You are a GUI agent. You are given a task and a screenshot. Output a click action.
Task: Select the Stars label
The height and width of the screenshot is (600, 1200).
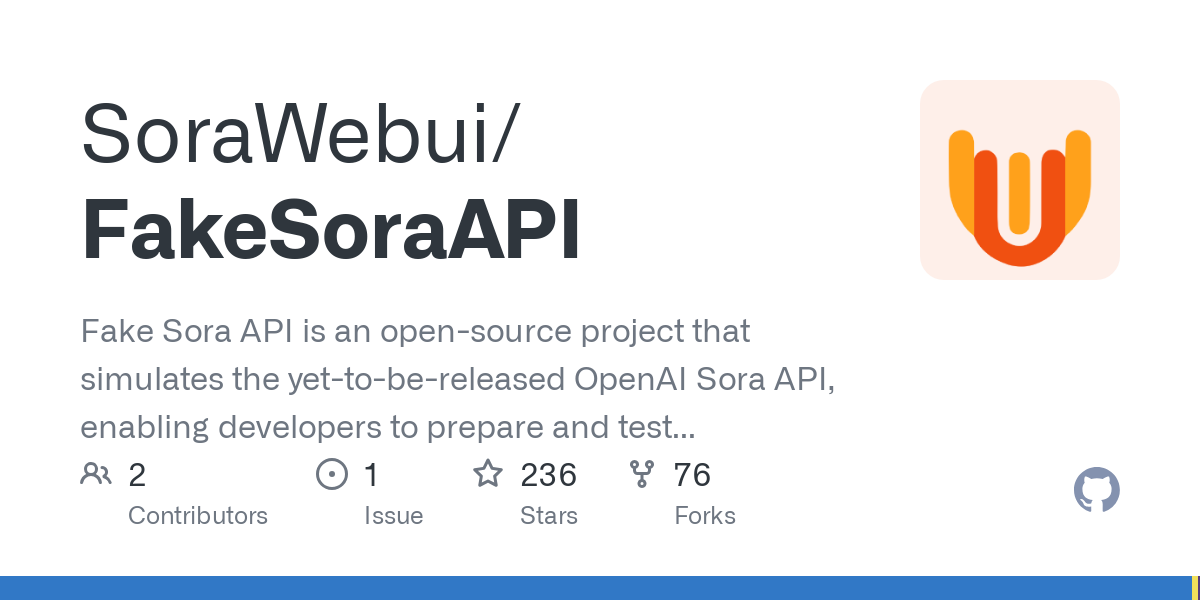(x=549, y=516)
